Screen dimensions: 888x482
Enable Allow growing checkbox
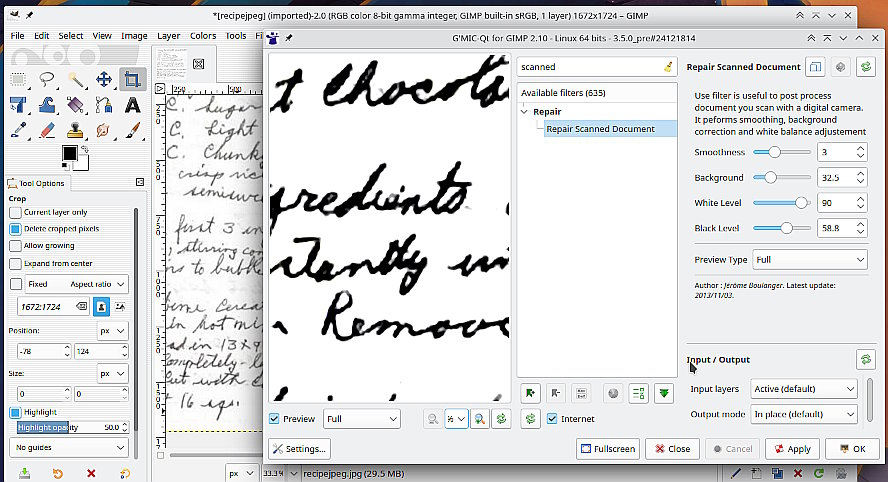(x=15, y=246)
